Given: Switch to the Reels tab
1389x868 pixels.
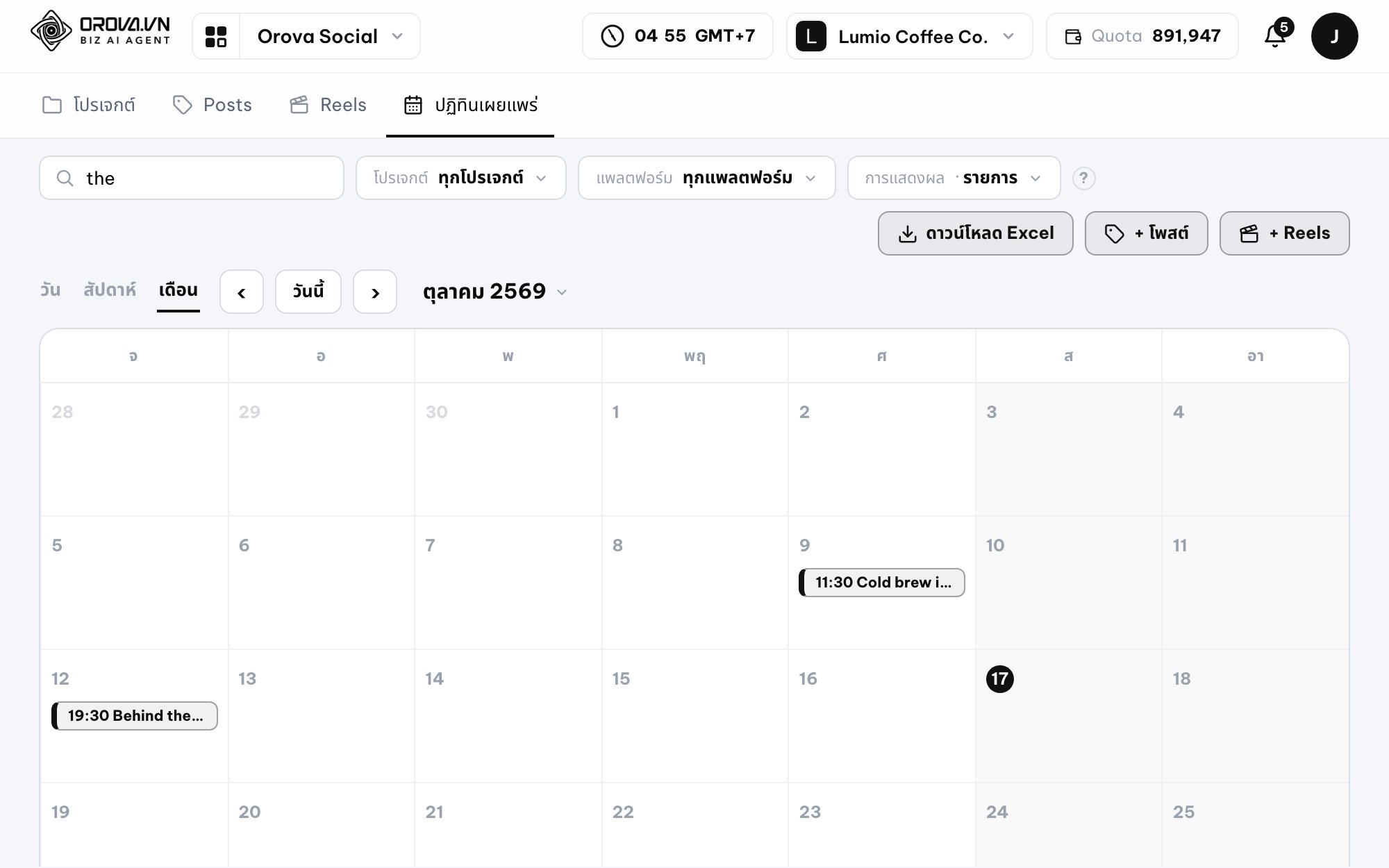Looking at the screenshot, I should tap(328, 105).
